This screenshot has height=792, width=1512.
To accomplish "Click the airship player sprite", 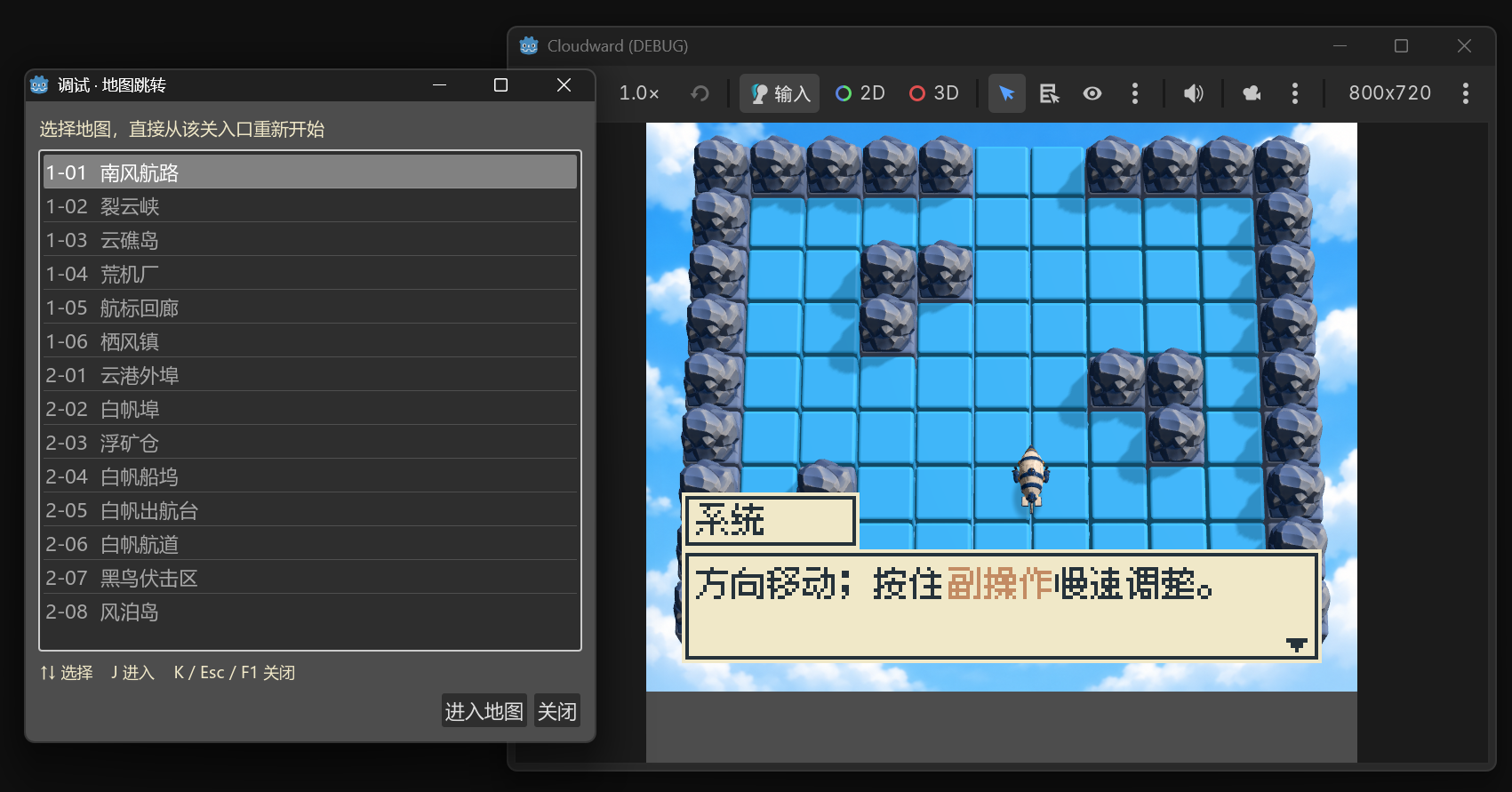I will click(x=1031, y=478).
